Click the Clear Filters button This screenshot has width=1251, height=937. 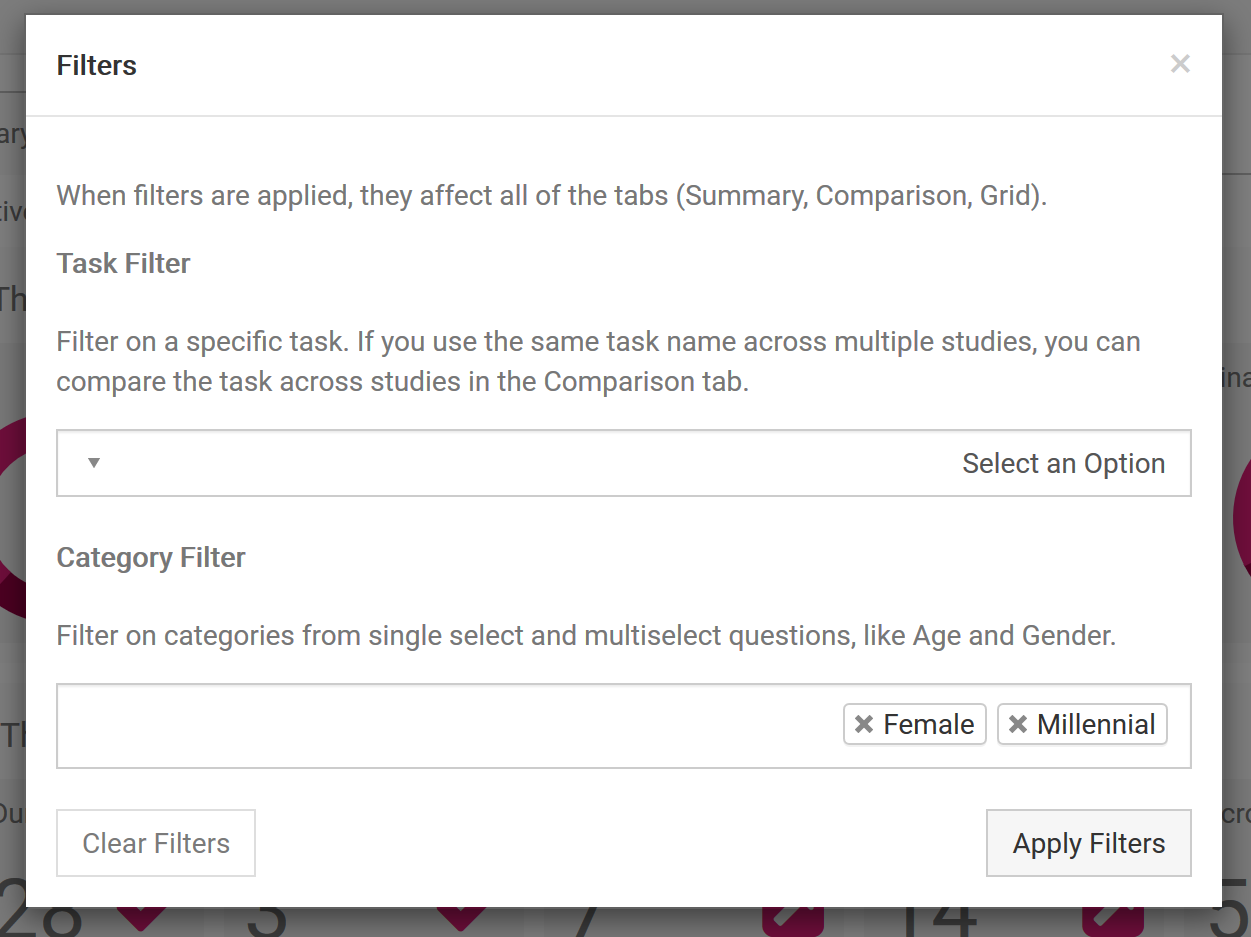(x=156, y=843)
